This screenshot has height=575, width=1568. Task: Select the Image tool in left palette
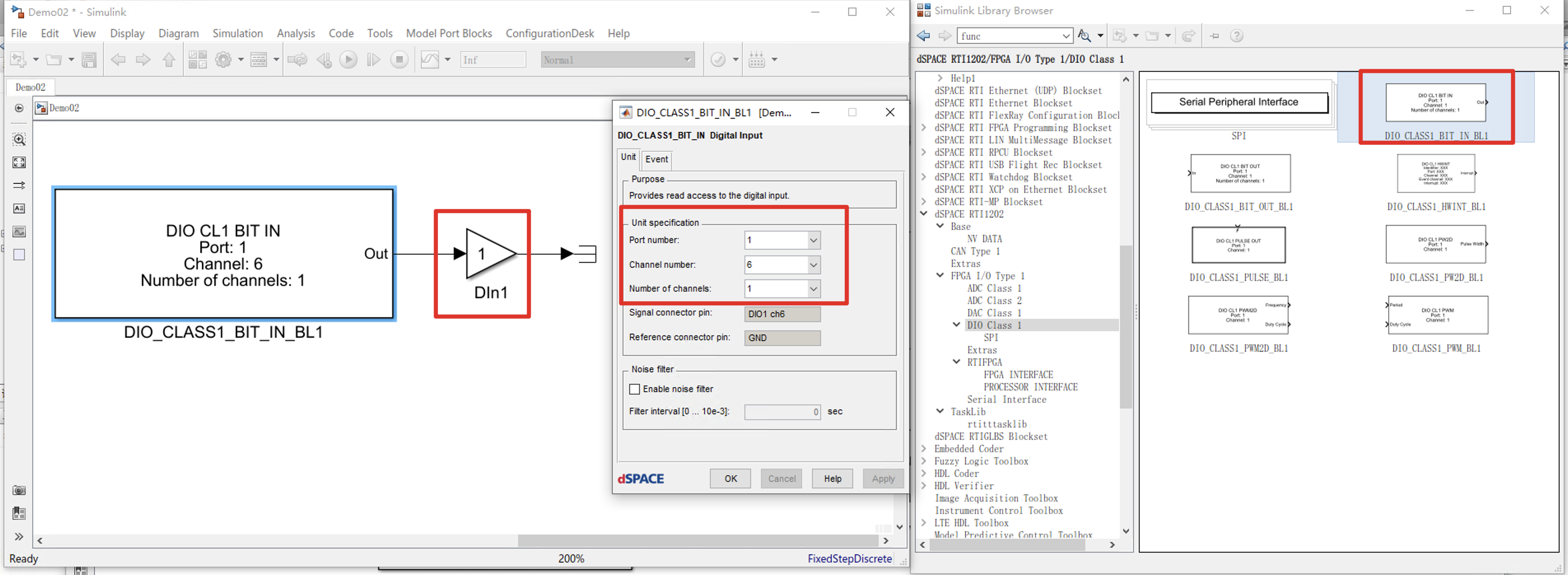pos(19,231)
